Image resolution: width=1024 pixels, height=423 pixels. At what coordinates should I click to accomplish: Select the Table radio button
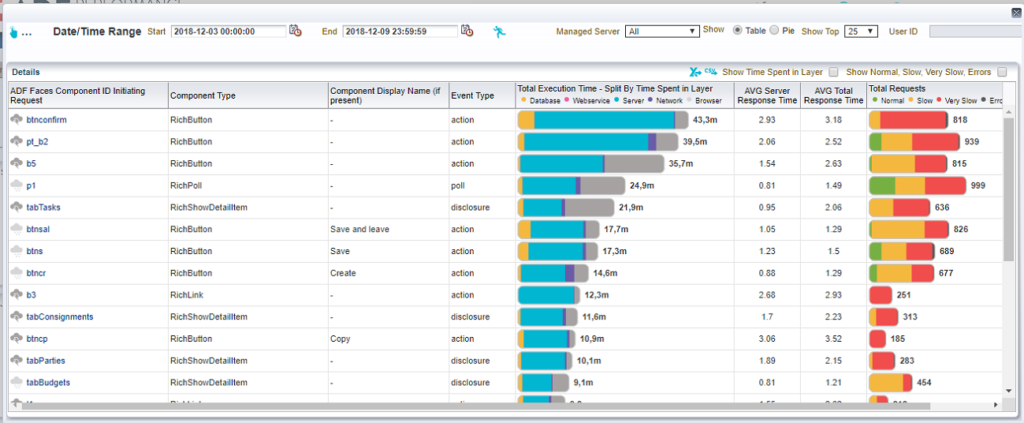tap(739, 30)
